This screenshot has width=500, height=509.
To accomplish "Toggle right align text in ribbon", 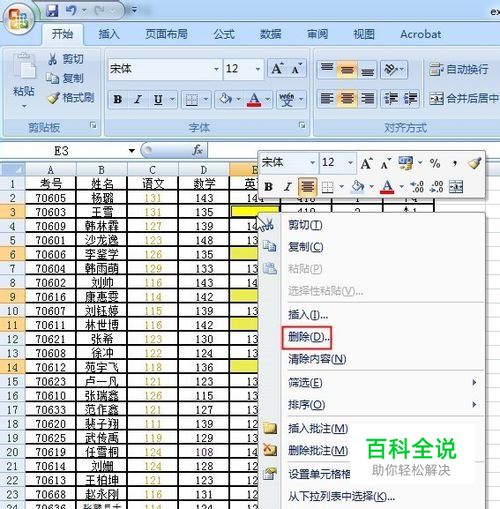I will tap(367, 99).
